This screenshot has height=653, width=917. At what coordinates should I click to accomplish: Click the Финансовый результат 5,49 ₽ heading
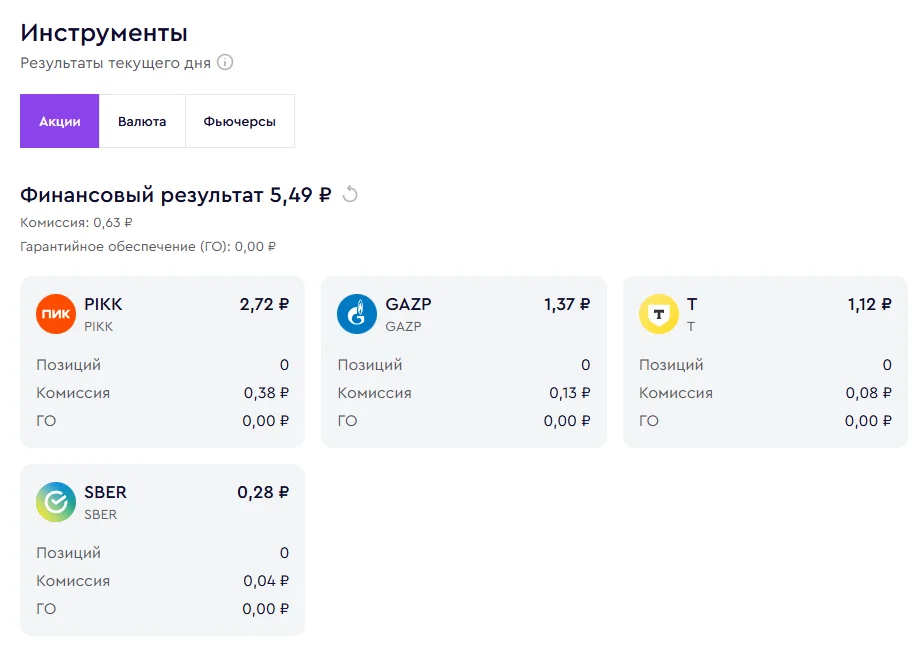click(176, 195)
